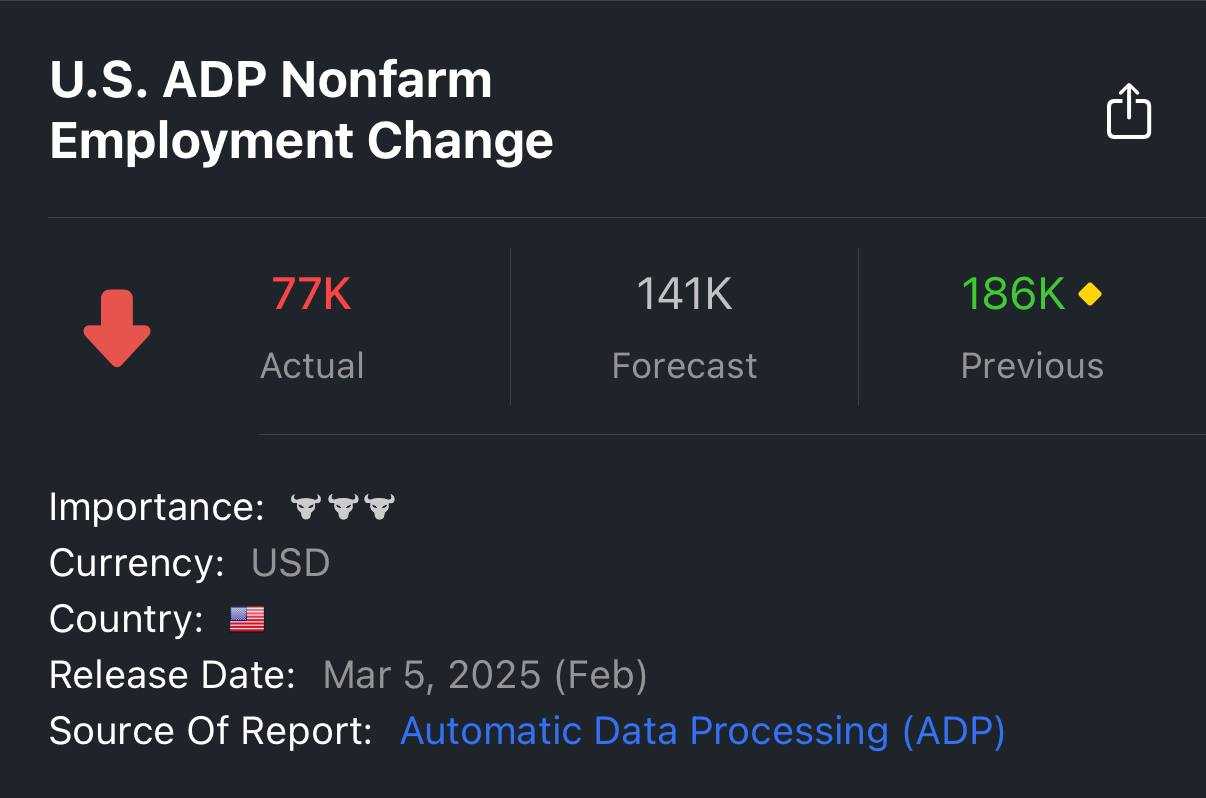The width and height of the screenshot is (1206, 798).
Task: Click the 141K forecast value
Action: 684,294
